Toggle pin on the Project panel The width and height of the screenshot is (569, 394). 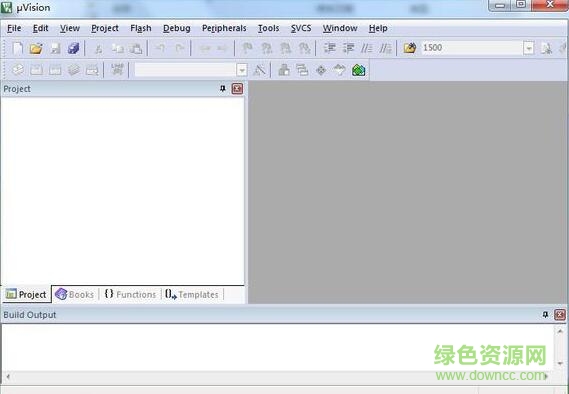click(222, 89)
